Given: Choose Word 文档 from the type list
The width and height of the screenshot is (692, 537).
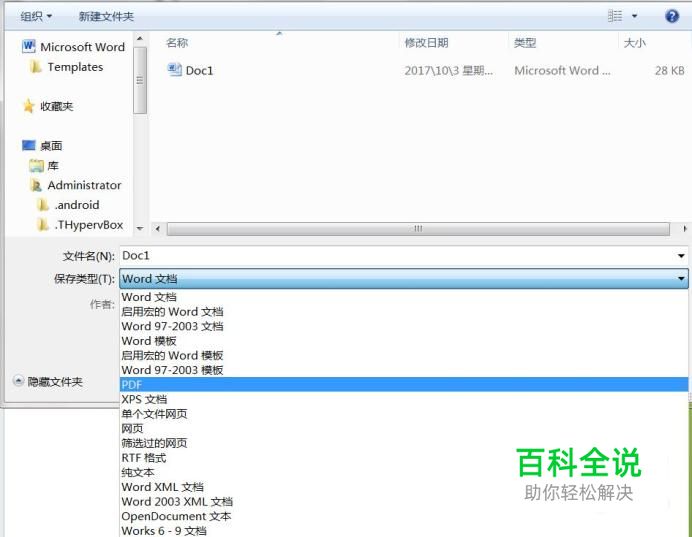Looking at the screenshot, I should click(x=404, y=297).
